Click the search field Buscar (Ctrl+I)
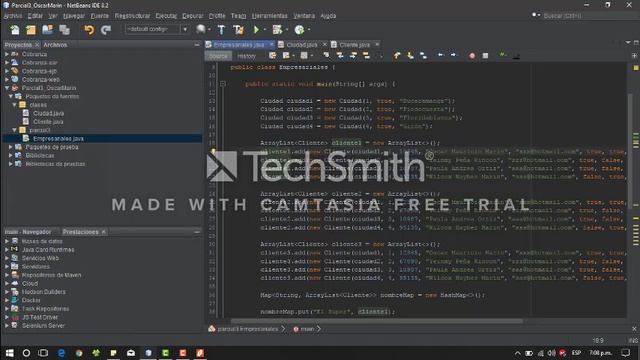 point(590,16)
